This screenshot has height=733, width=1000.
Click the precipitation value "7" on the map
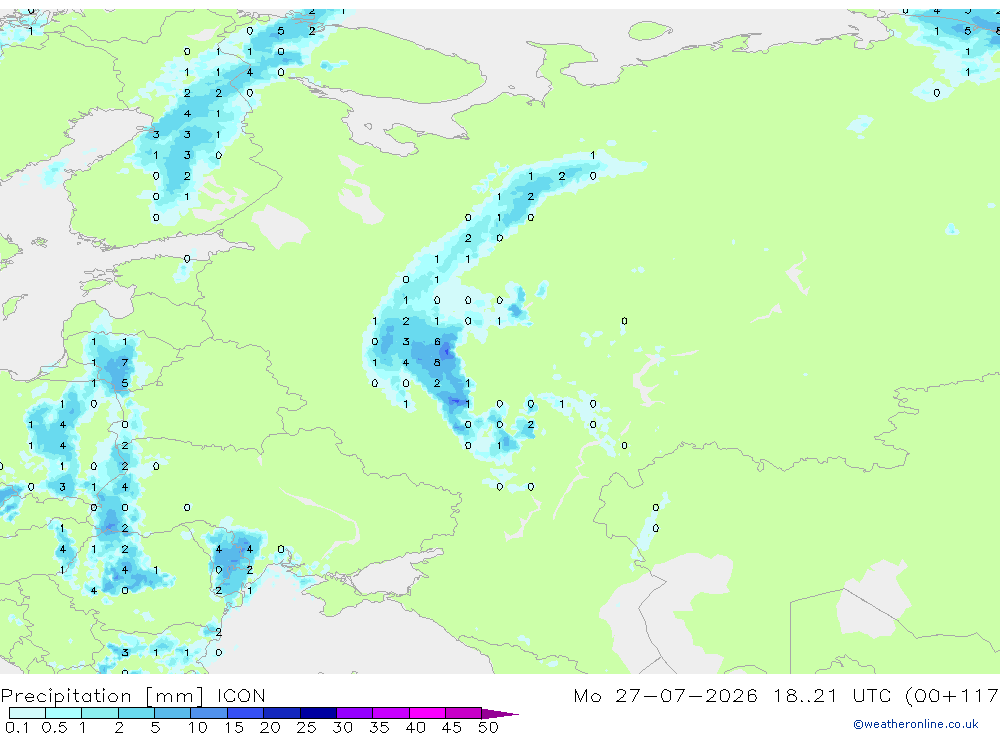[x=124, y=362]
